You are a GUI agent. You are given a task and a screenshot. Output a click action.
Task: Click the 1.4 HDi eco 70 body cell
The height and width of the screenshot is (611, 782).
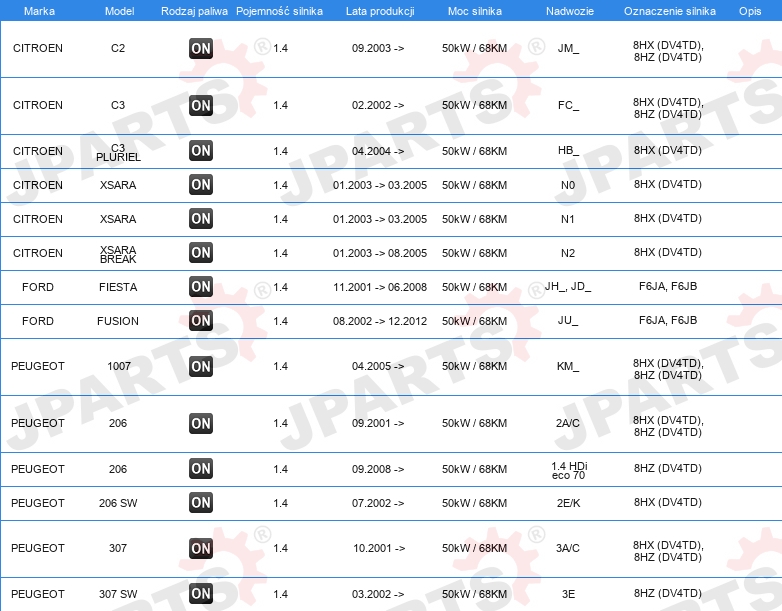pos(569,470)
